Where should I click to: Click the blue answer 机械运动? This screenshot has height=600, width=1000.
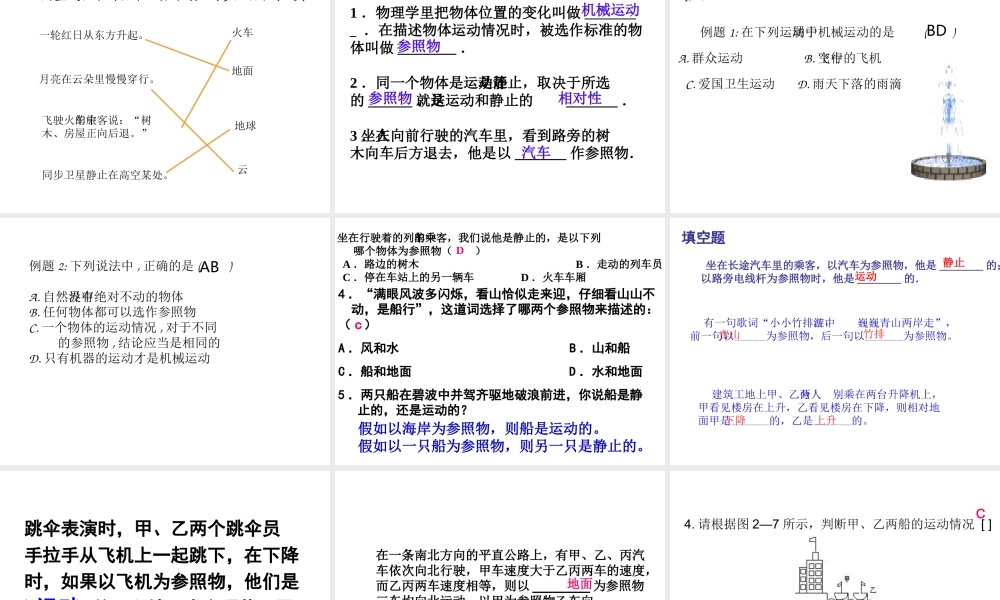point(610,11)
